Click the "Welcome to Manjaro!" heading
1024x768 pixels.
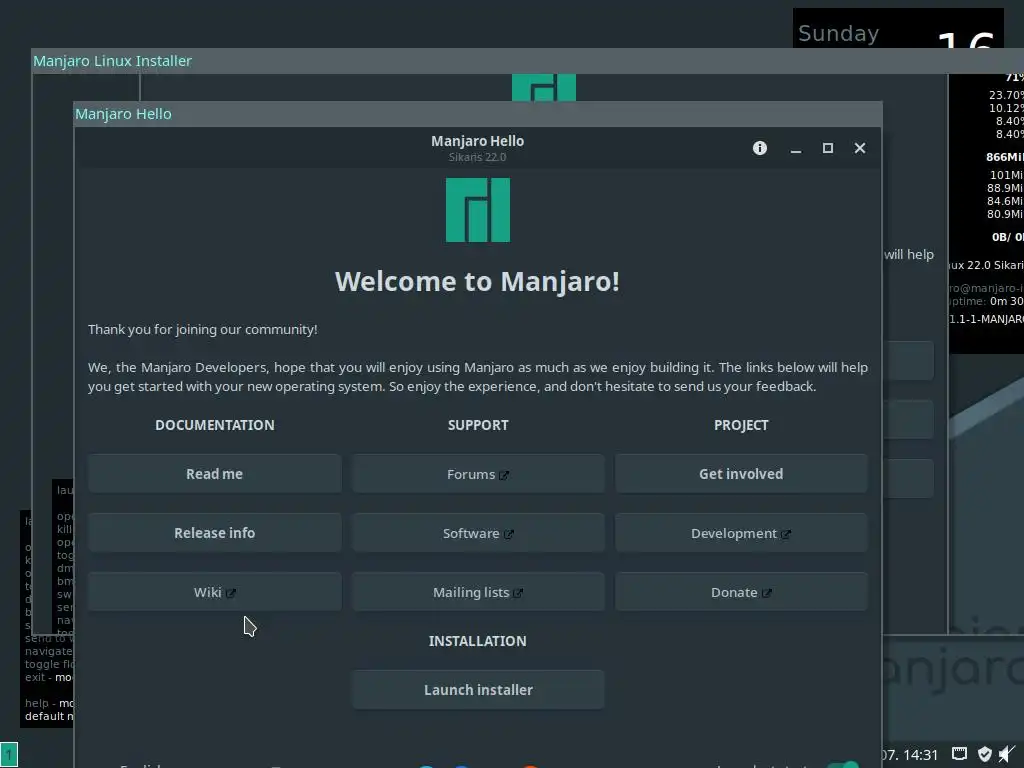pyautogui.click(x=477, y=281)
